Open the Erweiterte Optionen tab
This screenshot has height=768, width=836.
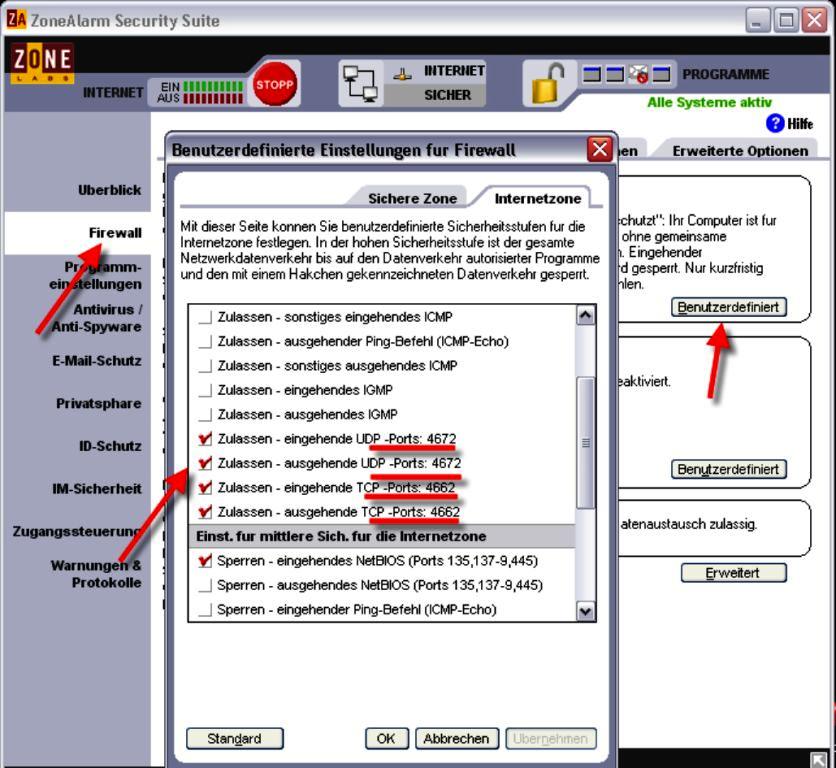[740, 151]
